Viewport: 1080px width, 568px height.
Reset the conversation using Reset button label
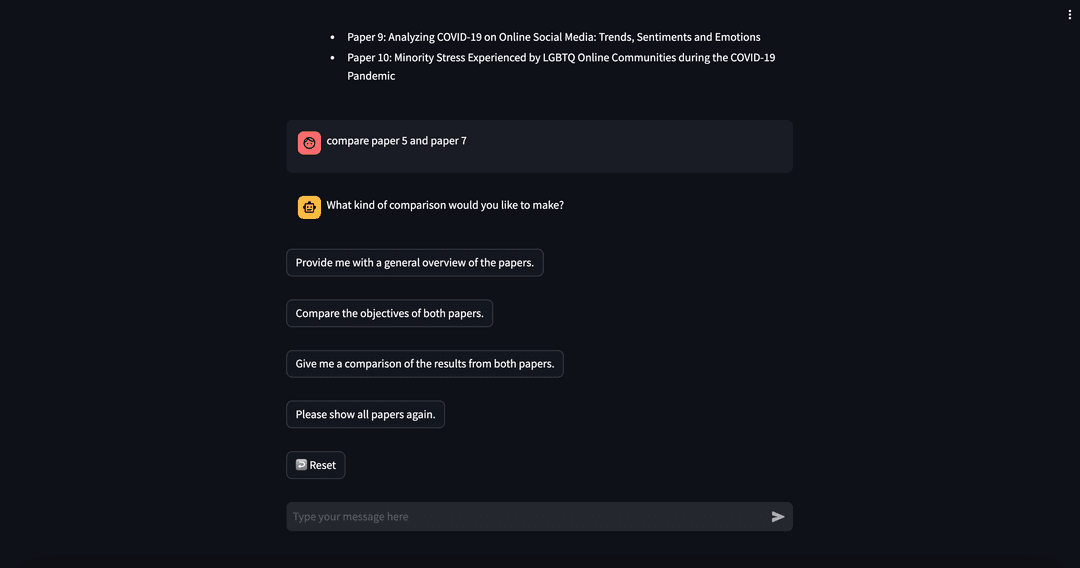click(x=322, y=465)
